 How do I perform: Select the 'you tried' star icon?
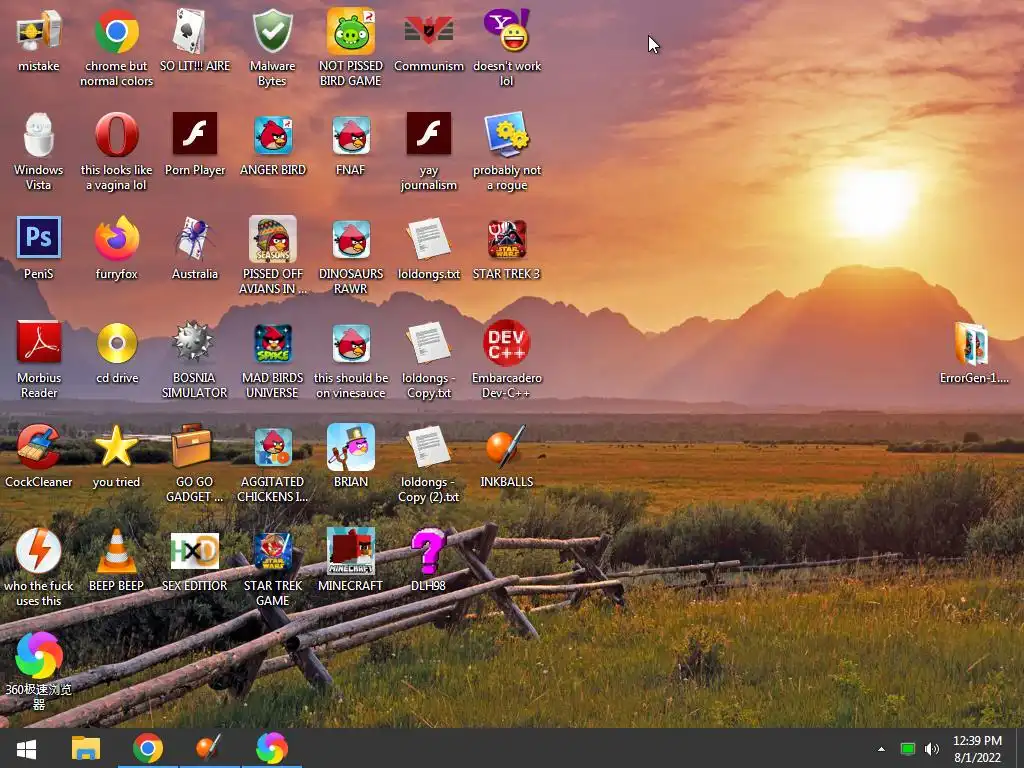point(116,447)
